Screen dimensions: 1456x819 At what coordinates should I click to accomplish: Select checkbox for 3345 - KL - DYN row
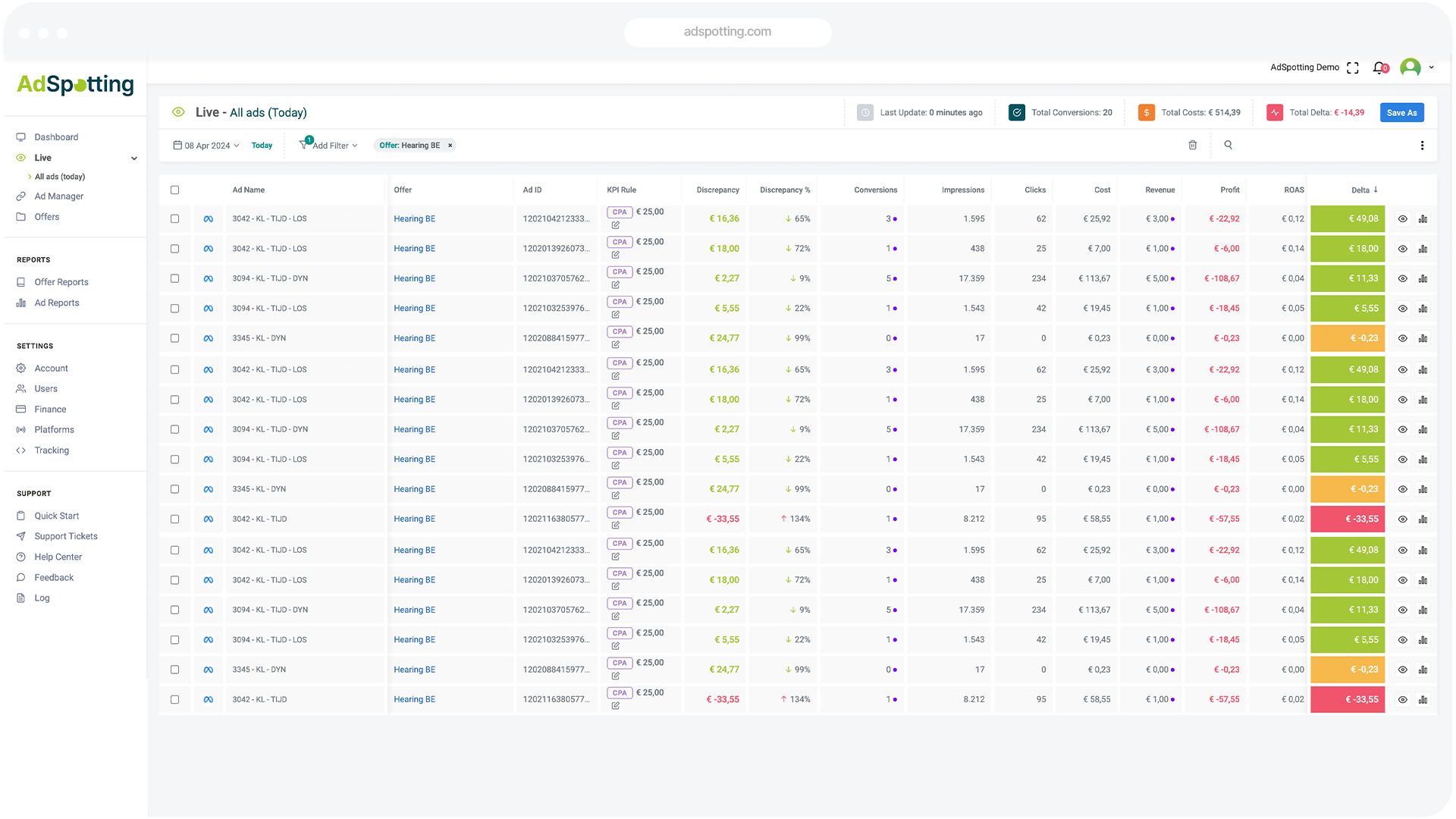174,338
